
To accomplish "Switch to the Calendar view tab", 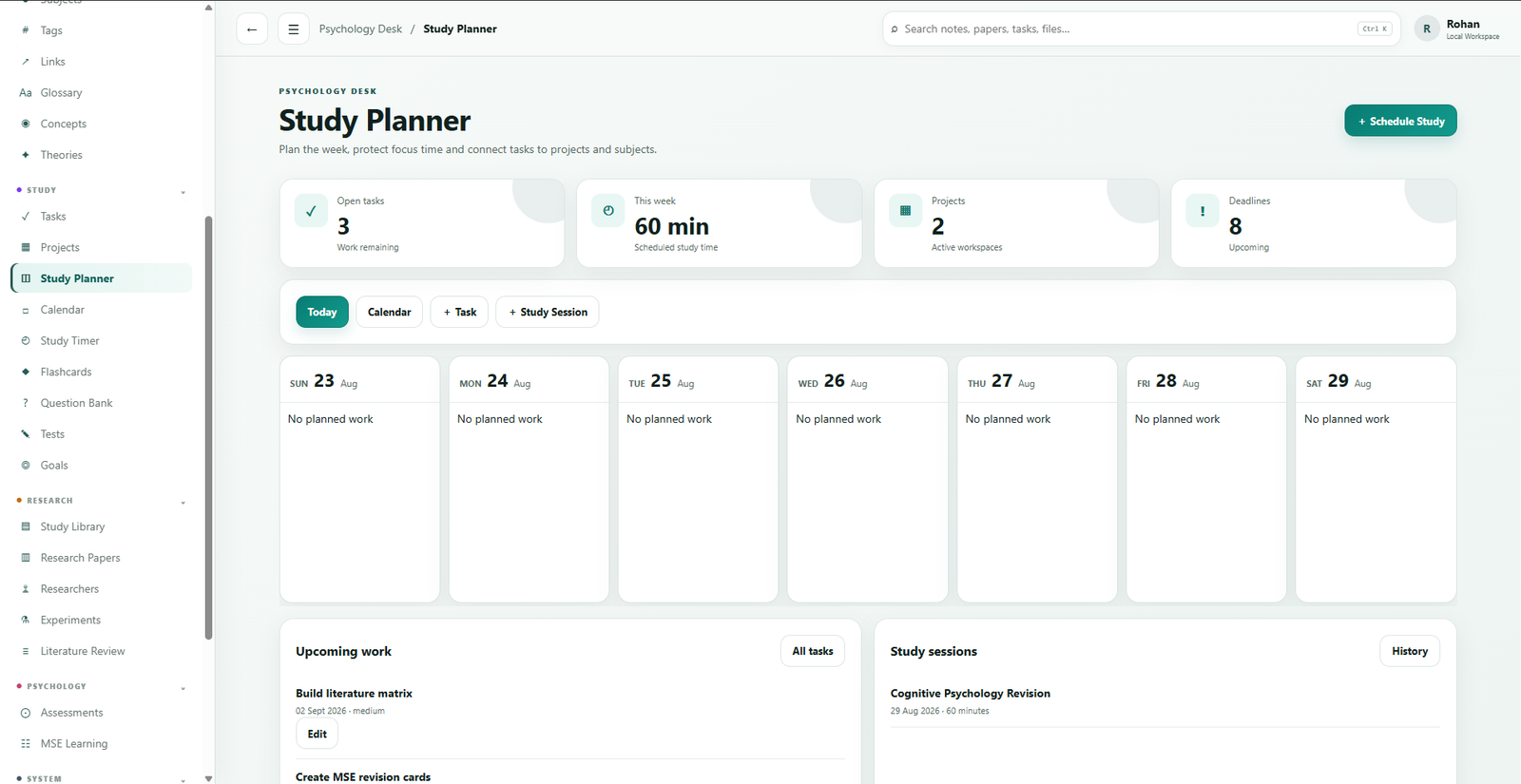I will point(390,313).
